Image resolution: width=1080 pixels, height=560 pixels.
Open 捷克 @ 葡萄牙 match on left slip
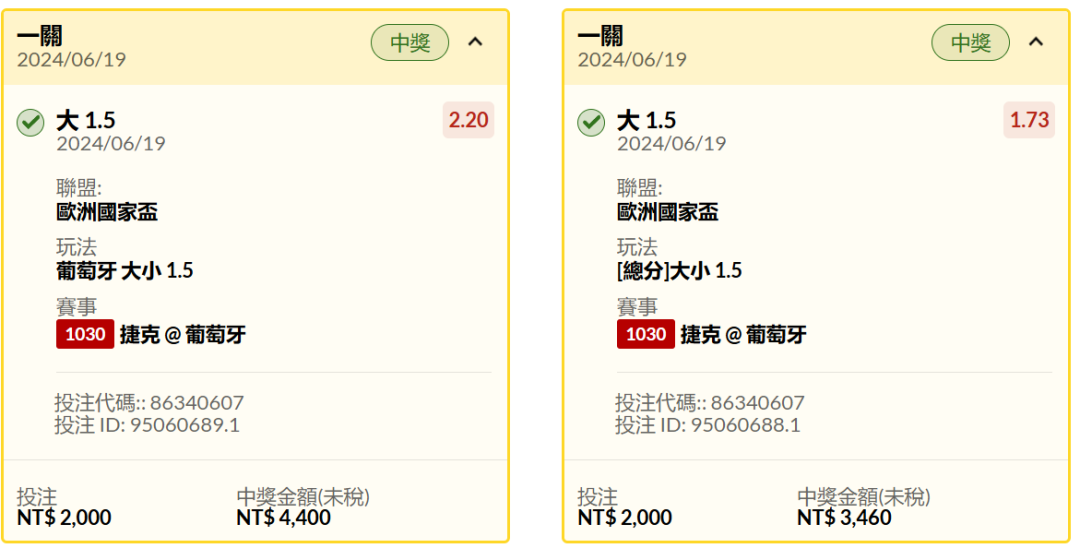pos(183,335)
